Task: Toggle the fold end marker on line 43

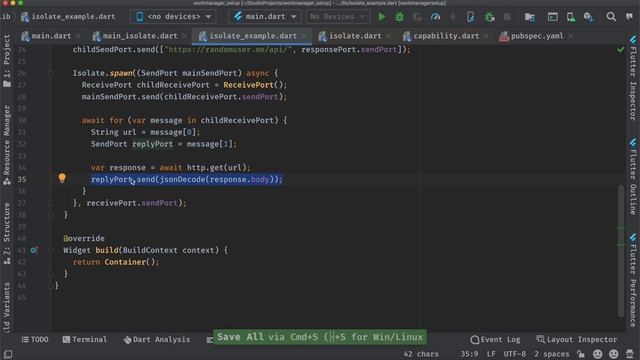Action: click(51, 274)
